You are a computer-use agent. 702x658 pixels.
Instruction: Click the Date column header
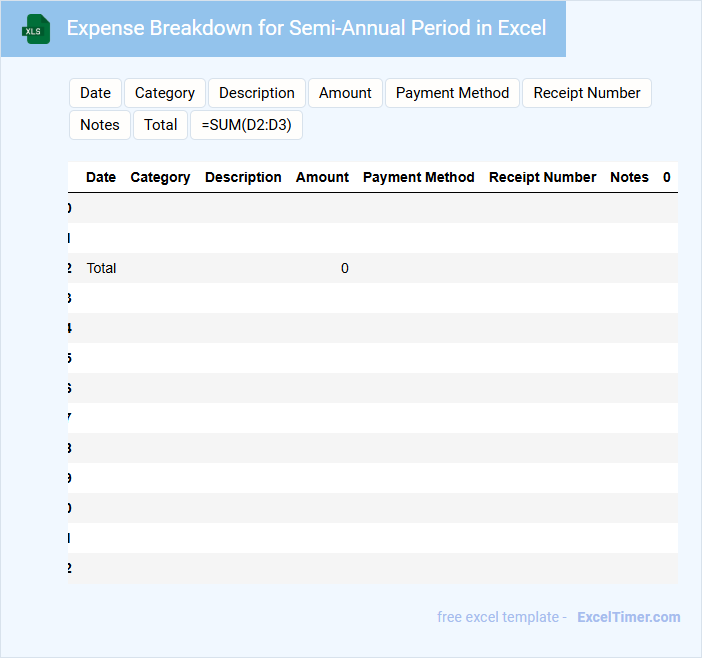(x=101, y=177)
